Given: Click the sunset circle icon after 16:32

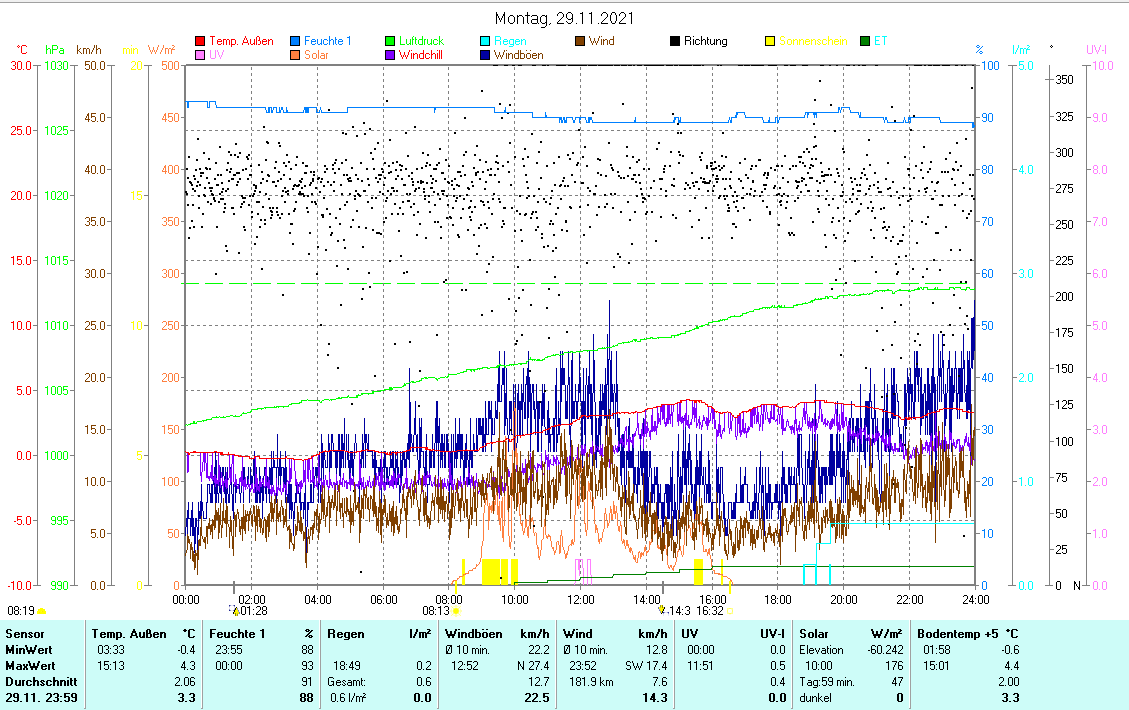Looking at the screenshot, I should (x=729, y=611).
